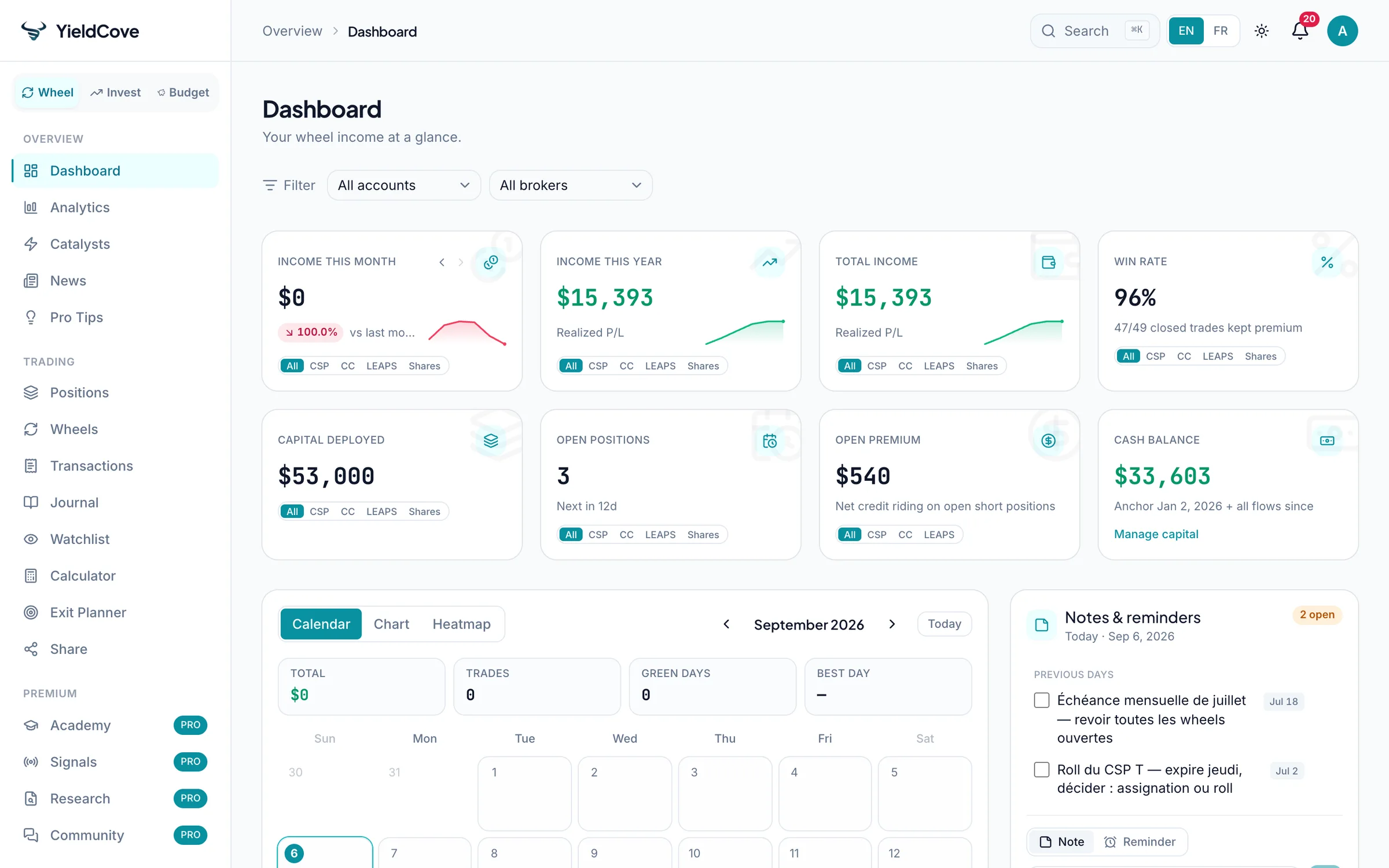
Task: Check the Roll du CSP T note
Action: click(x=1041, y=770)
